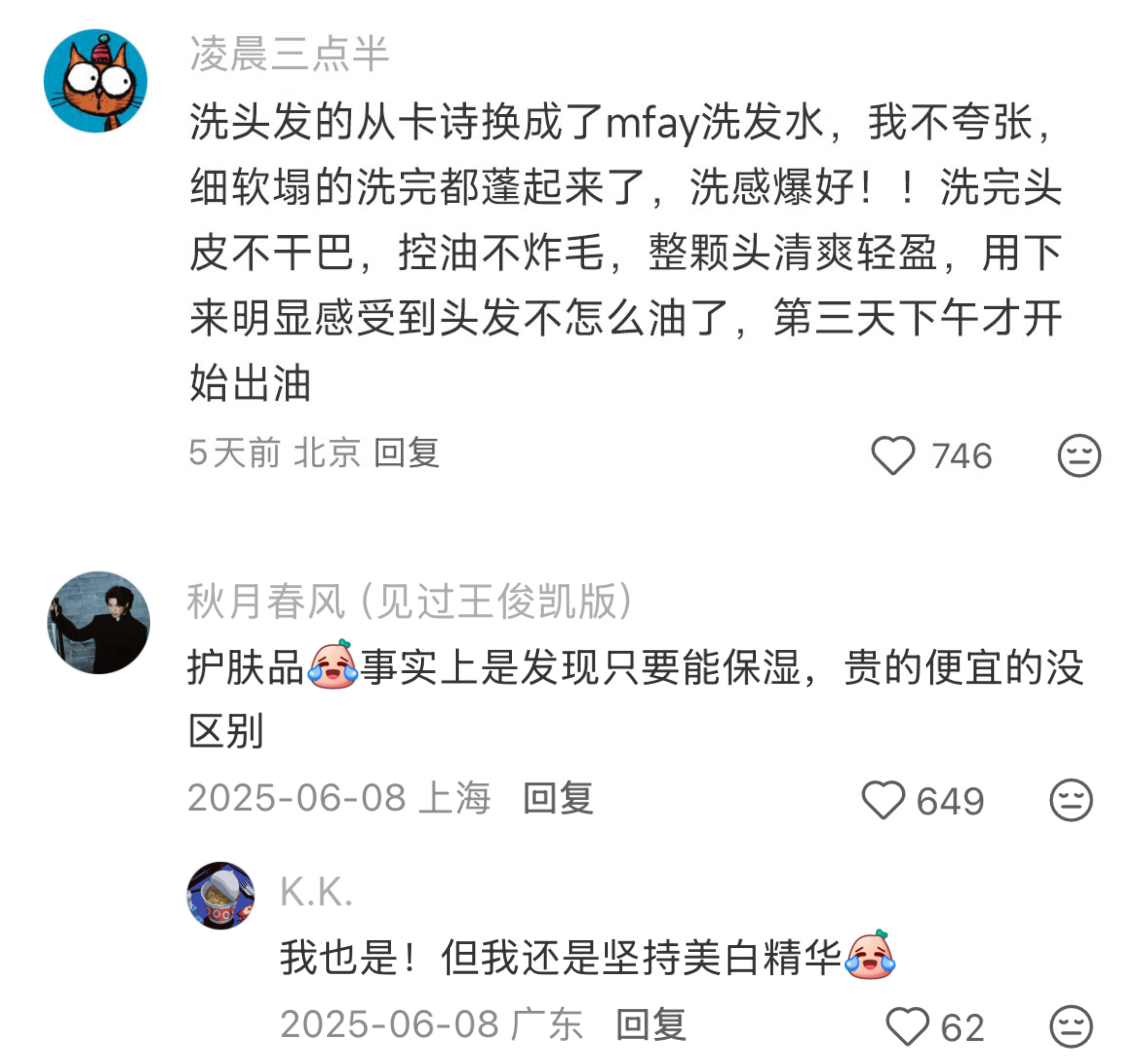1141x1064 pixels.
Task: Tap the 62 like count
Action: pos(963,1027)
